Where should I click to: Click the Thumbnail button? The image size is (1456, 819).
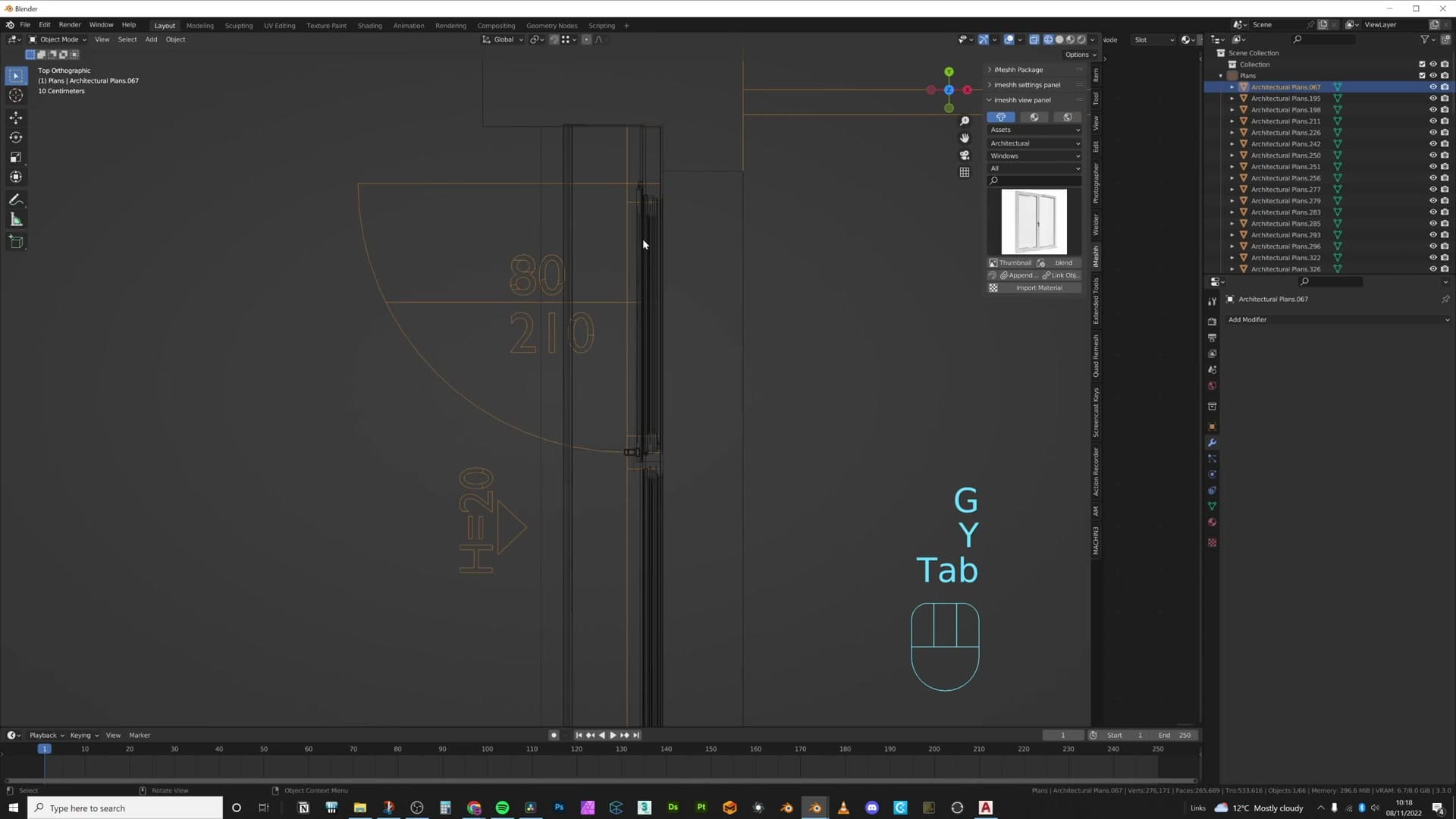pyautogui.click(x=1011, y=263)
